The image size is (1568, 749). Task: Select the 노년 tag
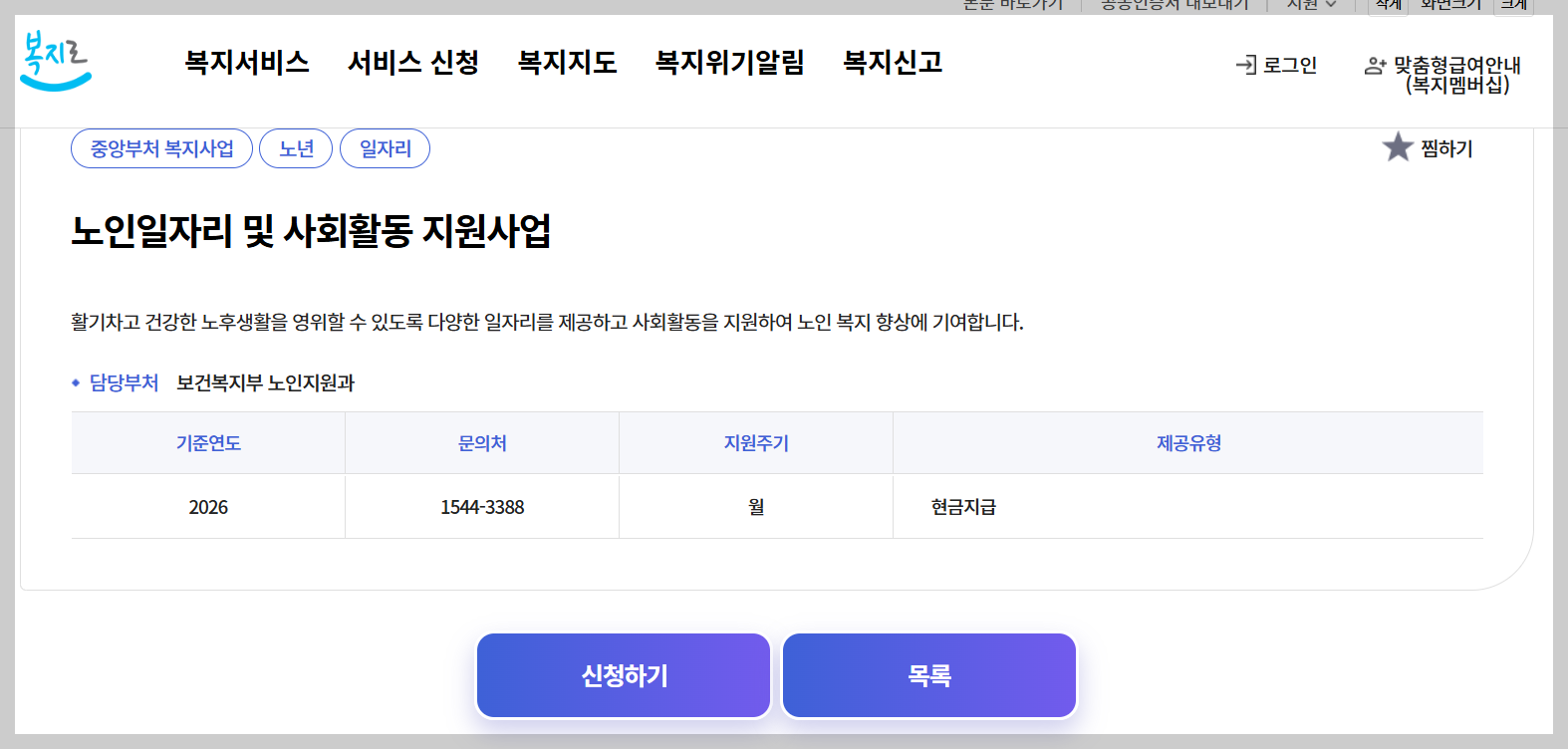[x=296, y=148]
